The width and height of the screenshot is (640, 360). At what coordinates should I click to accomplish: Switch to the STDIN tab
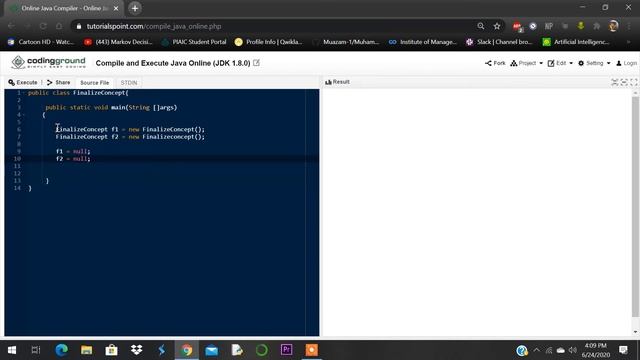coord(129,83)
